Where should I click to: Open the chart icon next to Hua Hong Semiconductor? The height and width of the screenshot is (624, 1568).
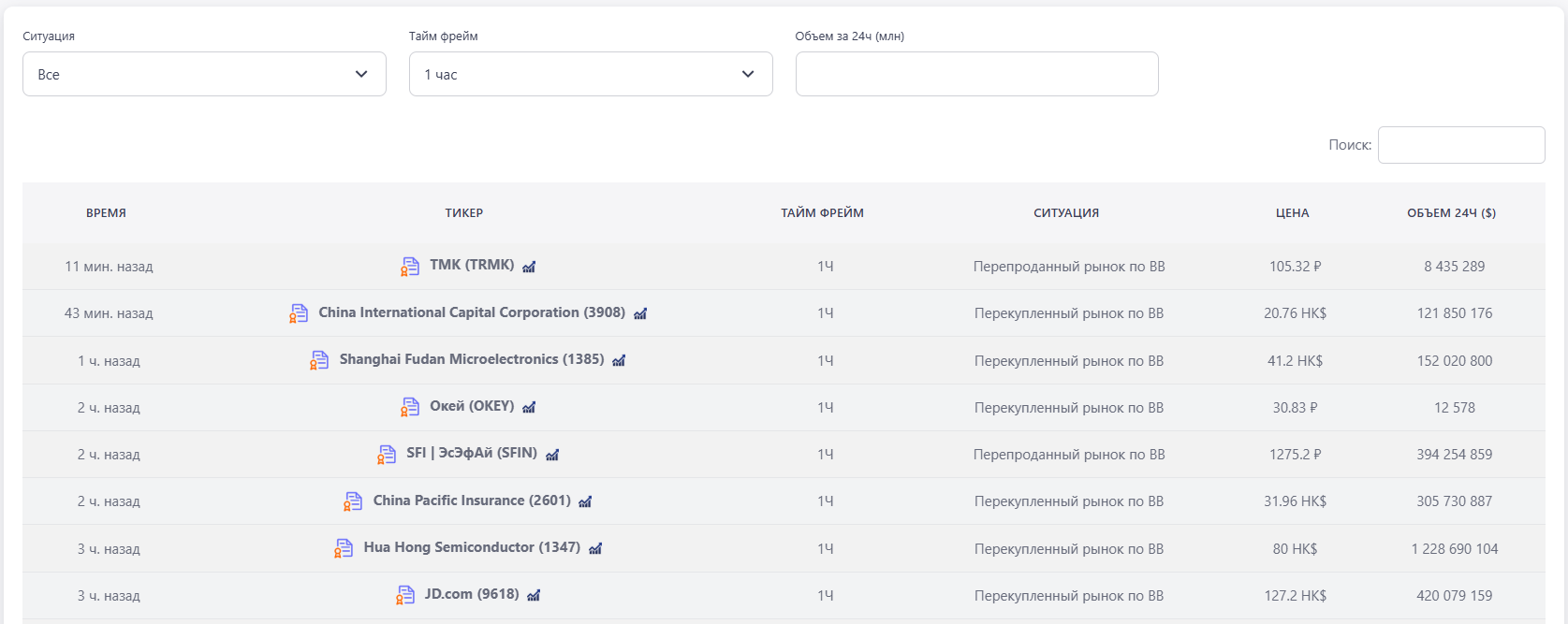click(x=595, y=548)
